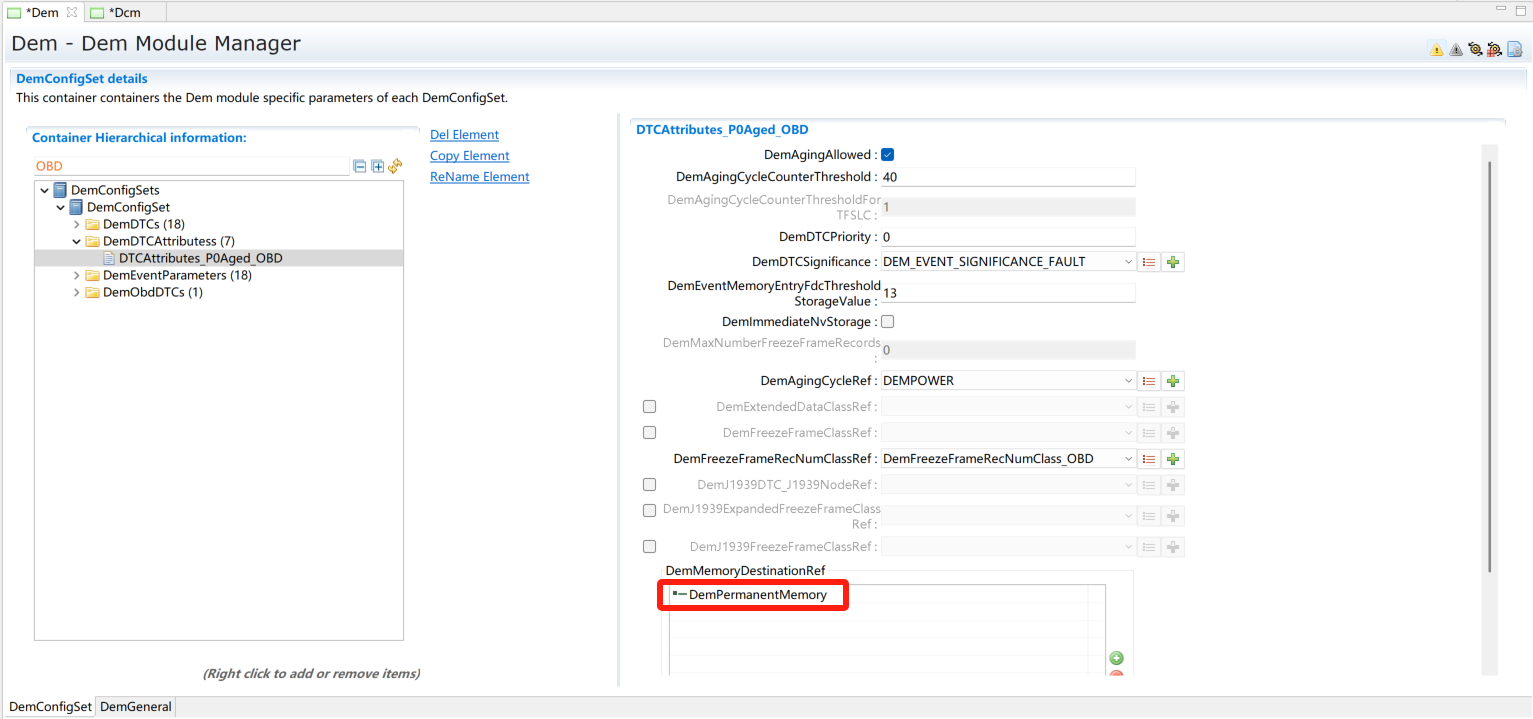Click the refresh tree arrows icon
The width and height of the screenshot is (1533, 719).
395,166
